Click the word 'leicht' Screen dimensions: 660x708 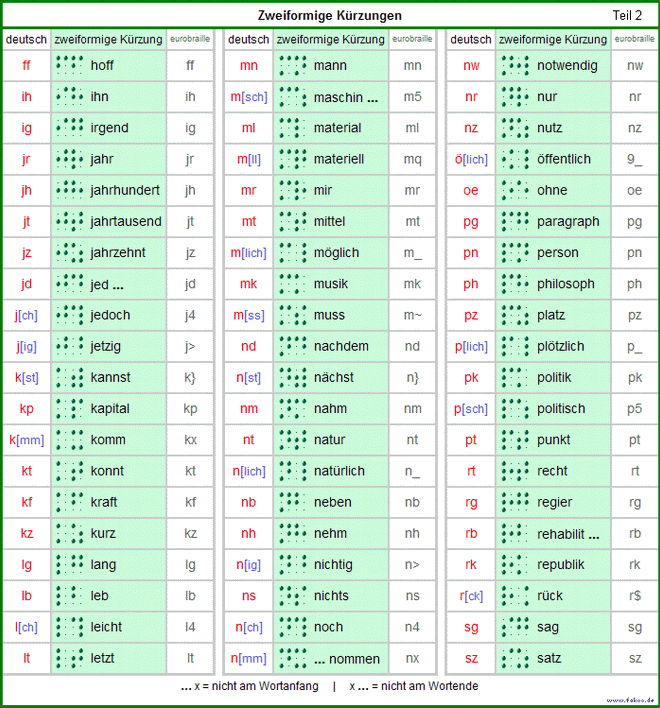[x=106, y=627]
